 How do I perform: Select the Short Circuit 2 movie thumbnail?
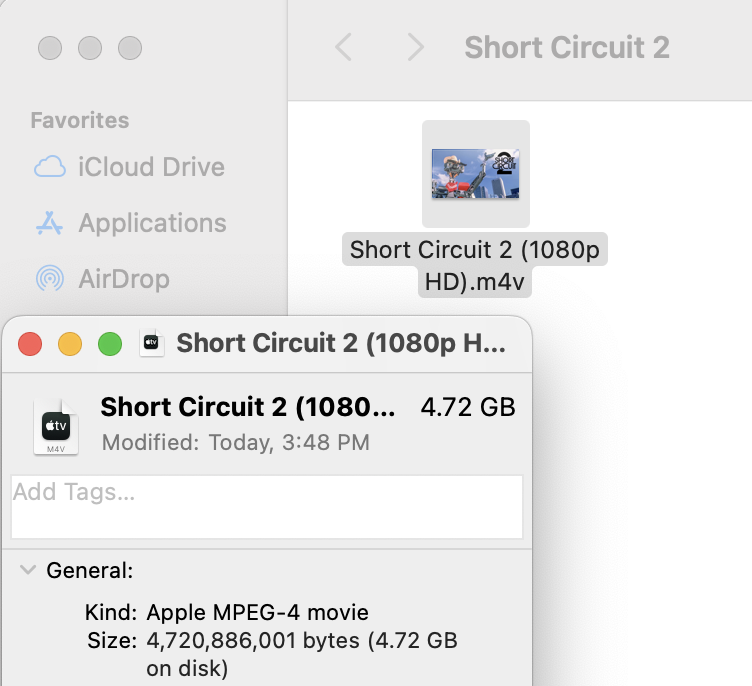click(475, 174)
